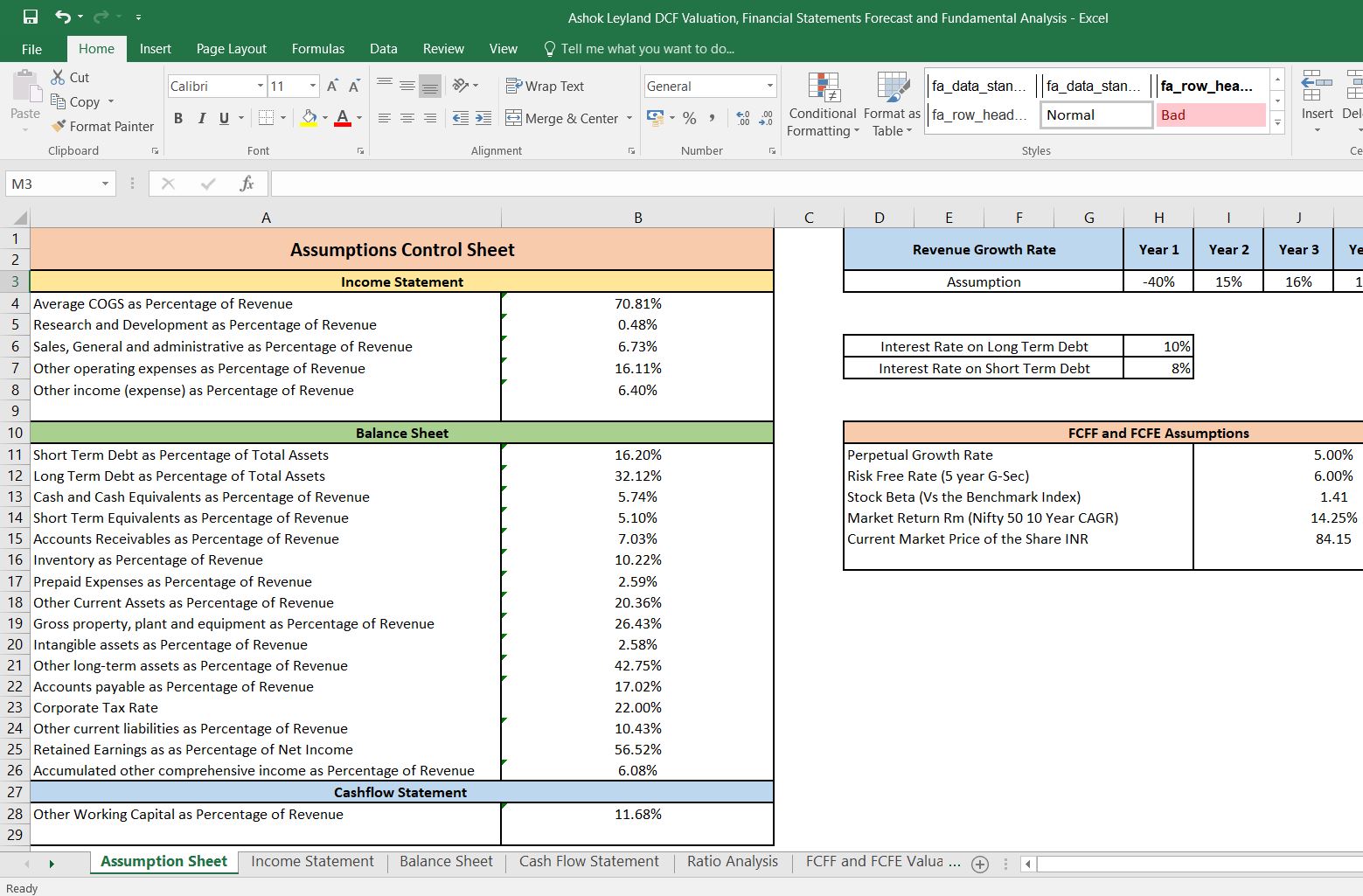Viewport: 1363px width, 896px height.
Task: Increase font size with large A icon
Action: 332,86
